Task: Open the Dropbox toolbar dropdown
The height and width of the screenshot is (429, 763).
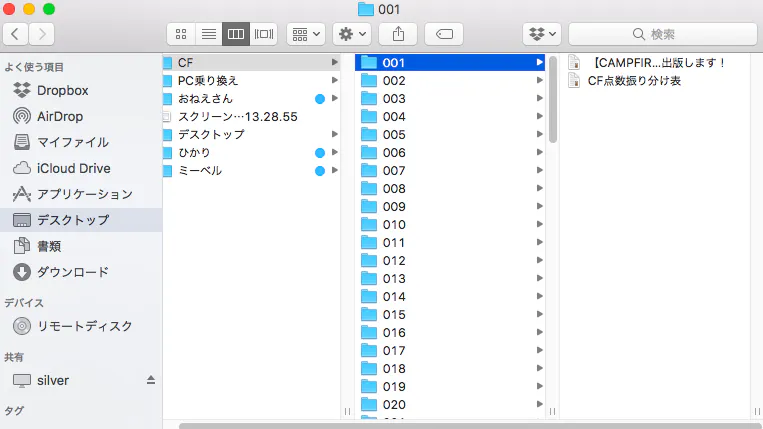Action: pyautogui.click(x=542, y=34)
